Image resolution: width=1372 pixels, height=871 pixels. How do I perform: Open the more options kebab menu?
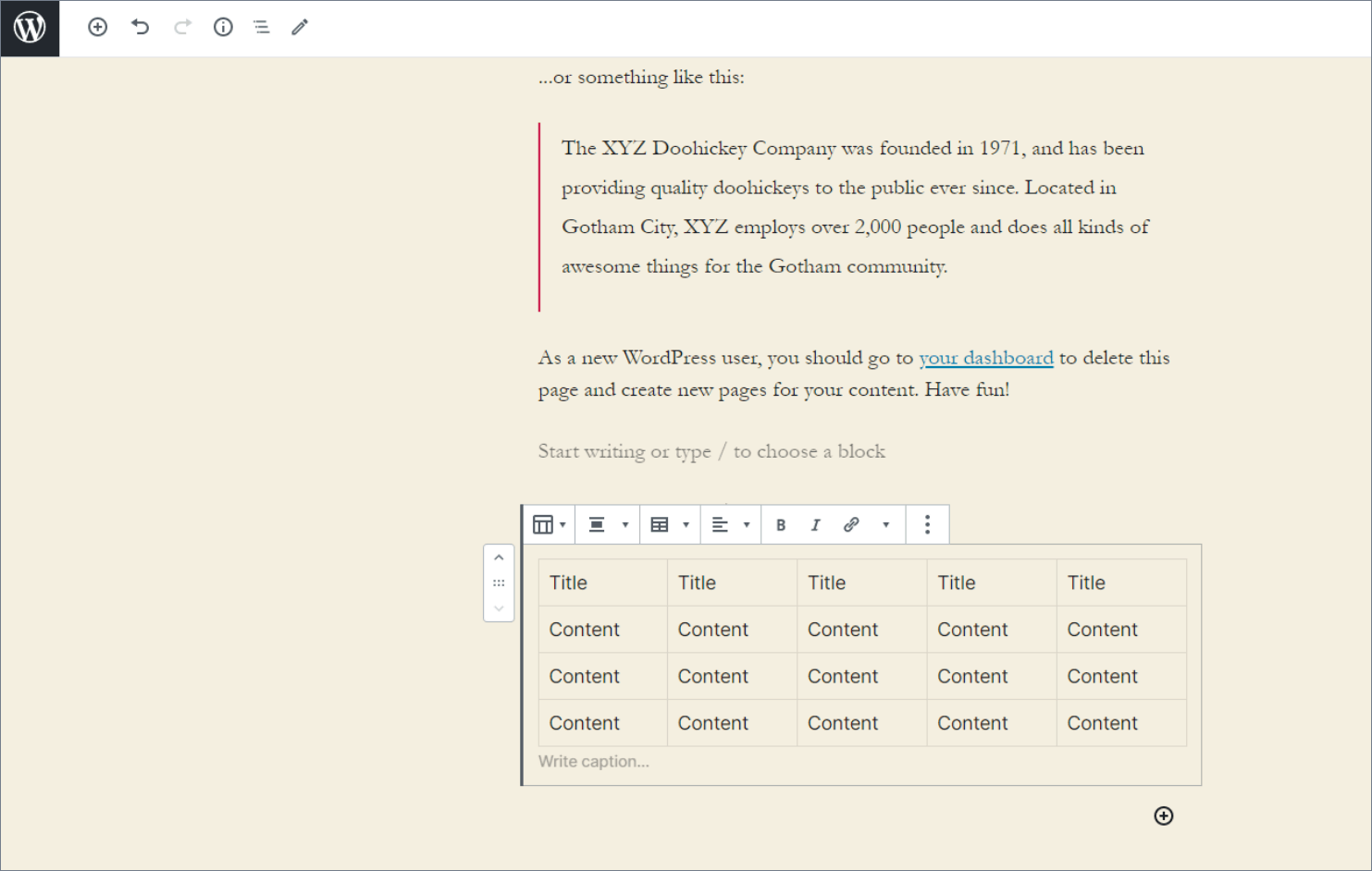tap(927, 524)
